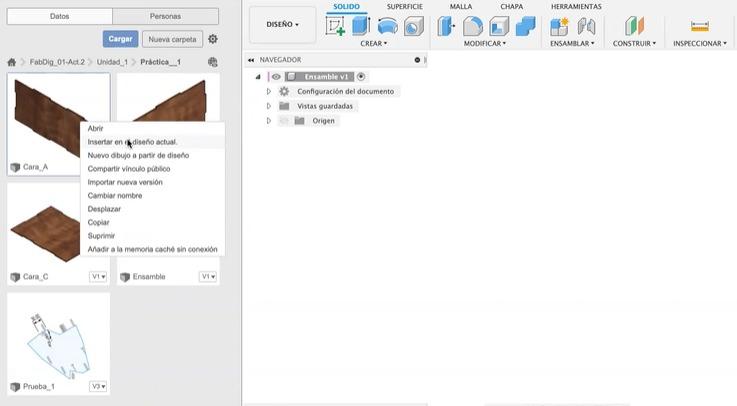Select the Extrude tool in Crear
Screen dimensions: 737x406
tap(361, 26)
